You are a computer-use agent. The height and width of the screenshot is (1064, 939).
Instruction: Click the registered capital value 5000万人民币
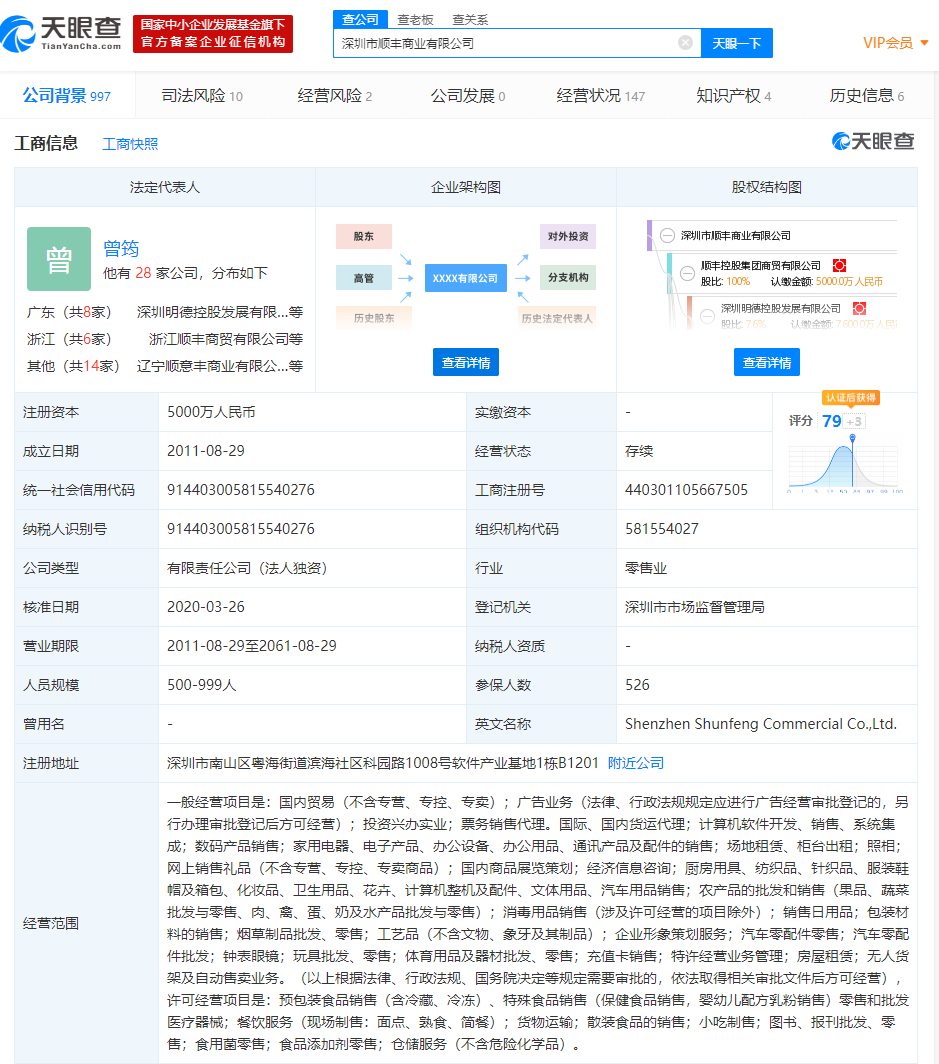[x=211, y=412]
